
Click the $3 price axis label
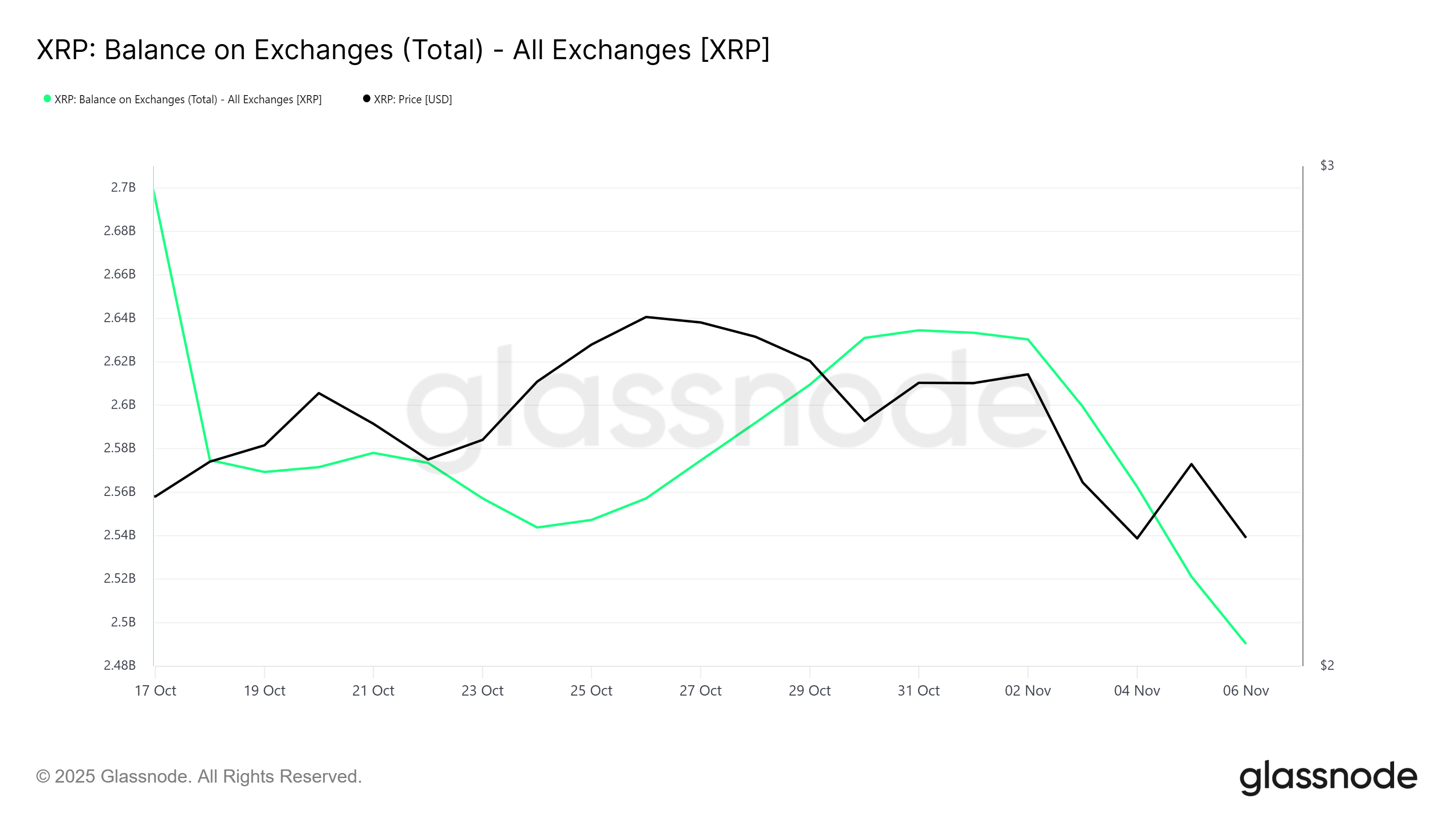(1327, 166)
